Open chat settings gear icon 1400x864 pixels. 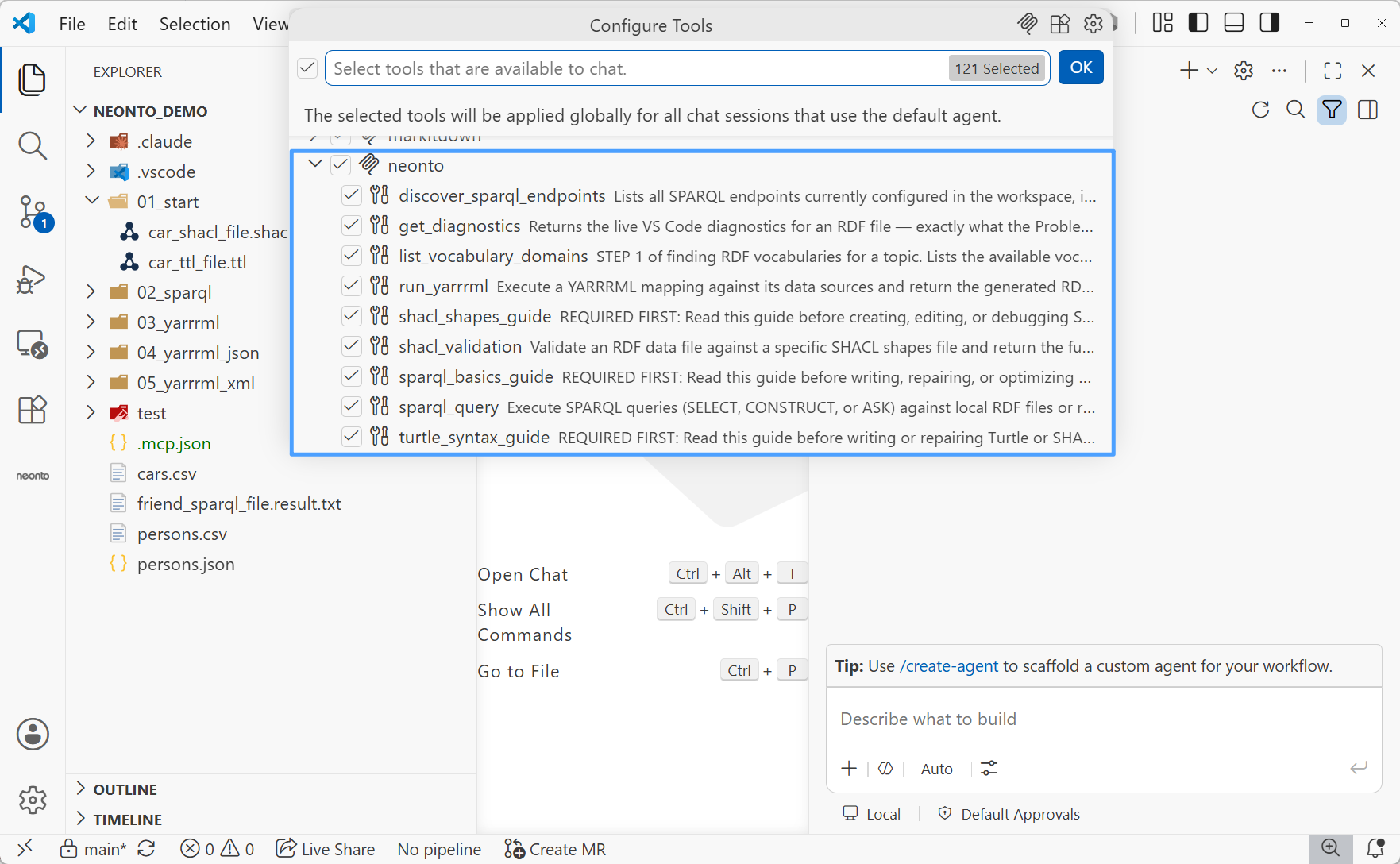pyautogui.click(x=1244, y=71)
